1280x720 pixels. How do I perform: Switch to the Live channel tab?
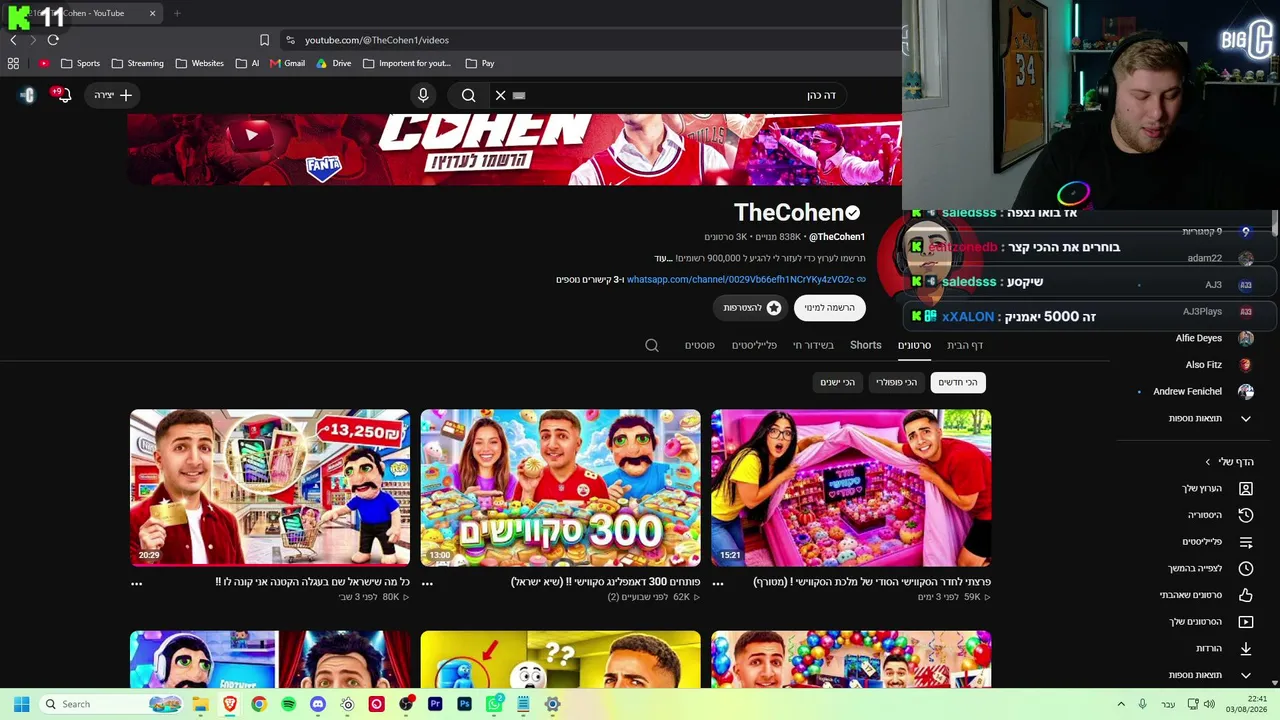tap(813, 345)
